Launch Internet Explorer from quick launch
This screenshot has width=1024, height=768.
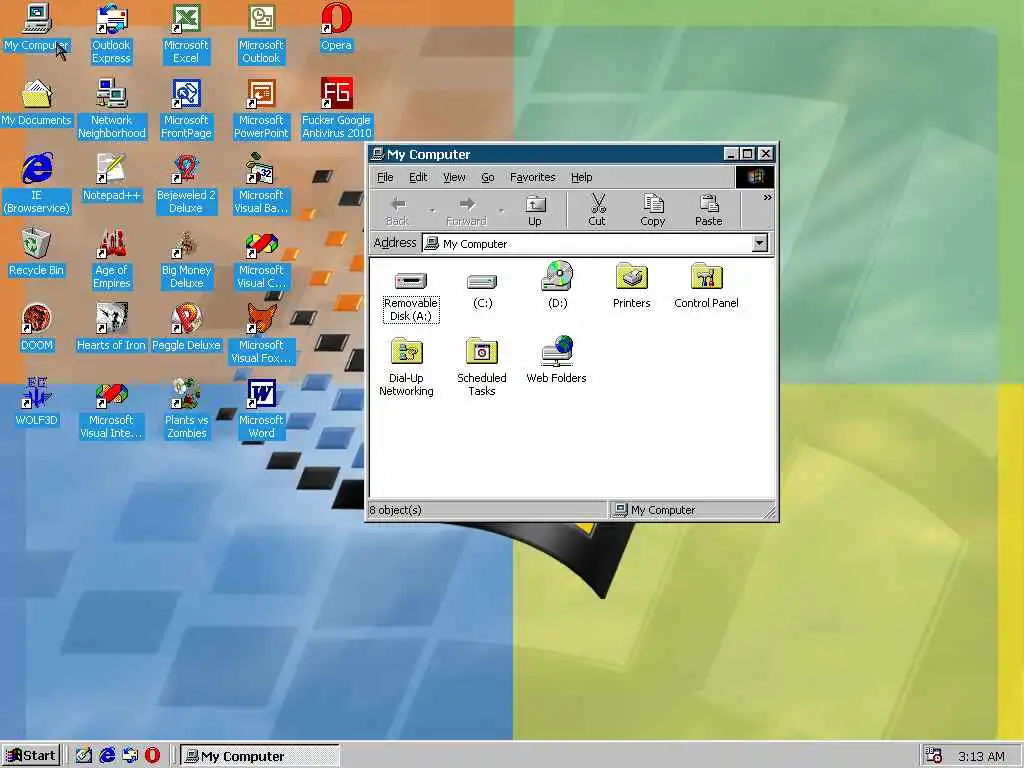click(x=107, y=756)
